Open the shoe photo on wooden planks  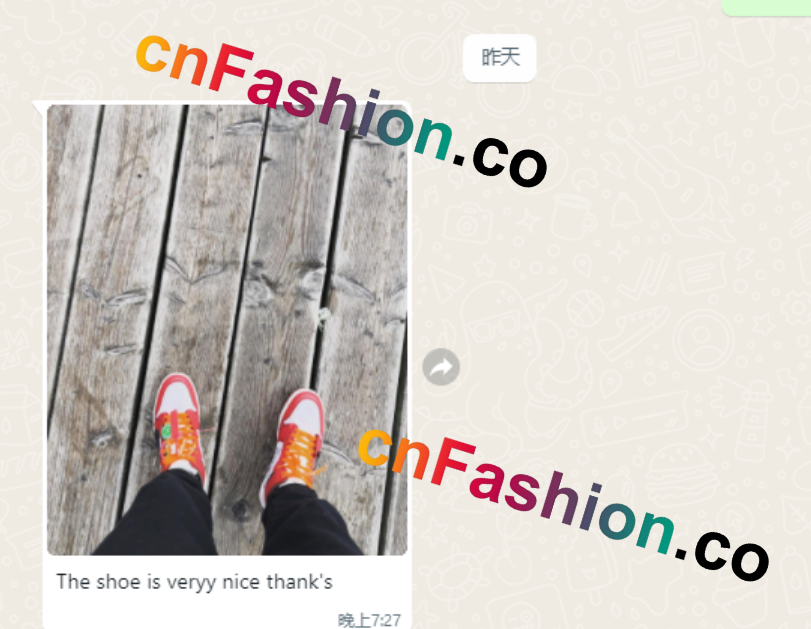(x=227, y=330)
